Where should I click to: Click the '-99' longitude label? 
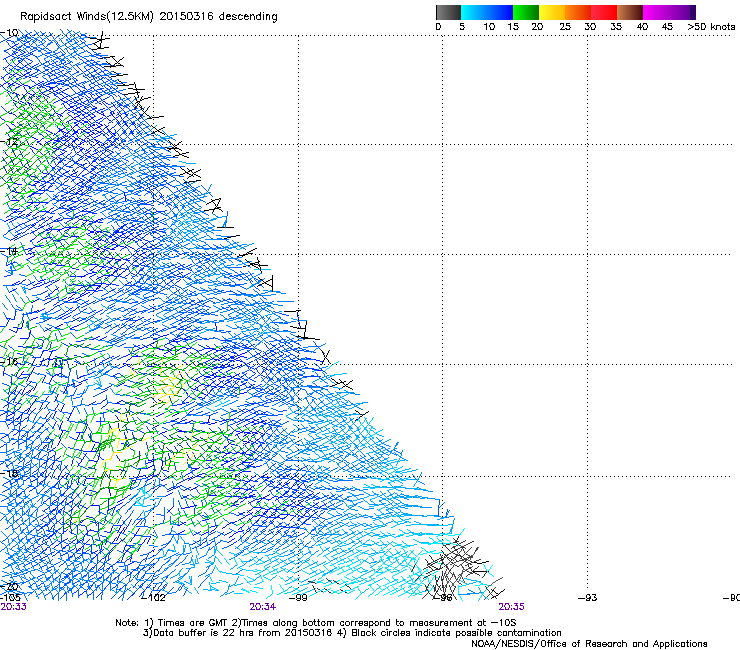point(298,598)
